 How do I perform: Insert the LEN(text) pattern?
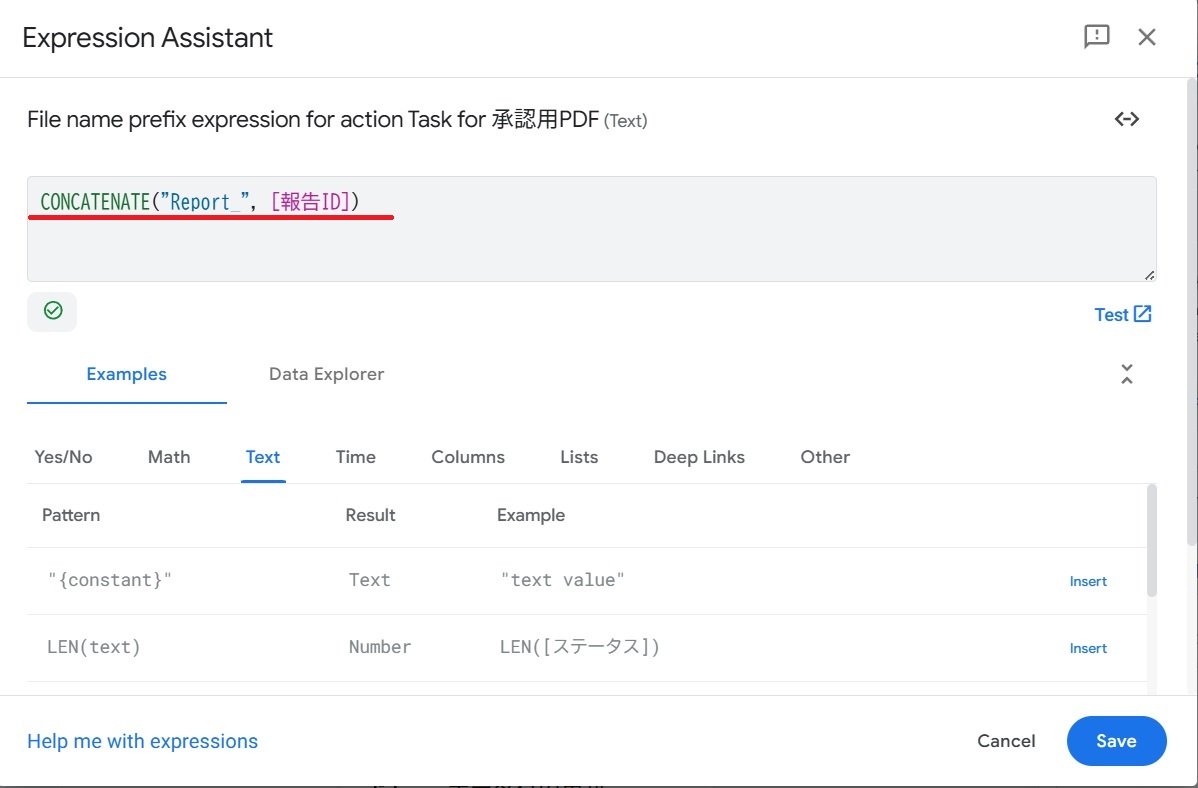[x=1088, y=648]
